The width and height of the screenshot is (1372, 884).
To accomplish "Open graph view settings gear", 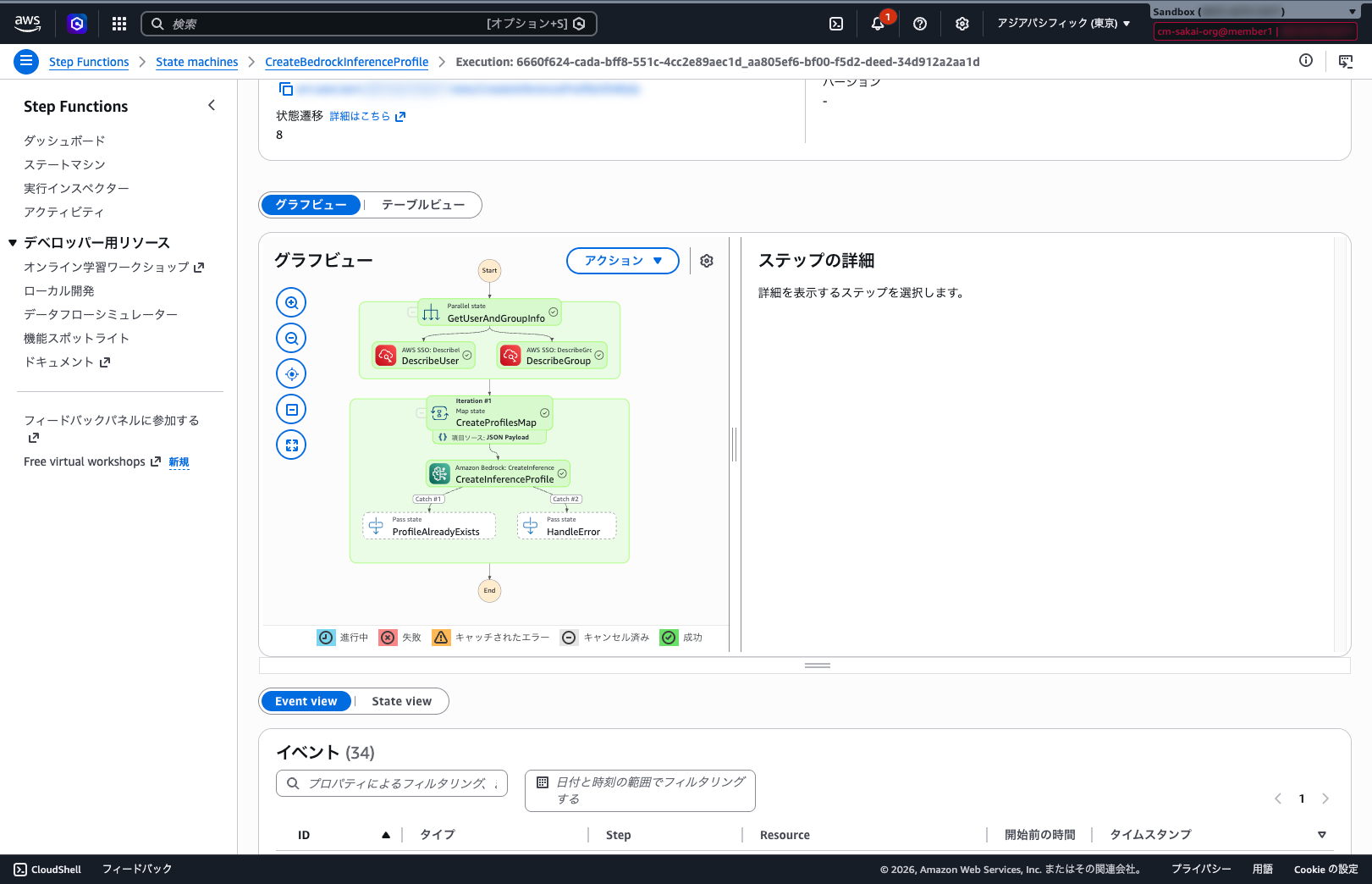I will pos(707,261).
